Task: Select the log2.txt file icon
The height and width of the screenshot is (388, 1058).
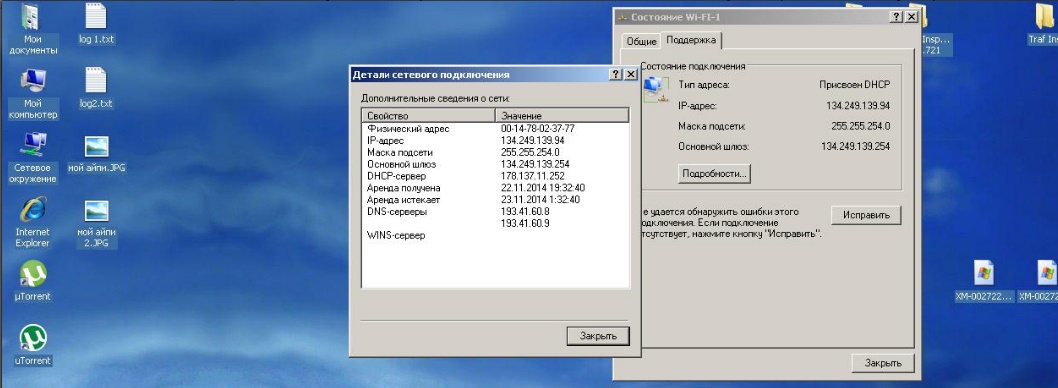Action: click(x=96, y=88)
